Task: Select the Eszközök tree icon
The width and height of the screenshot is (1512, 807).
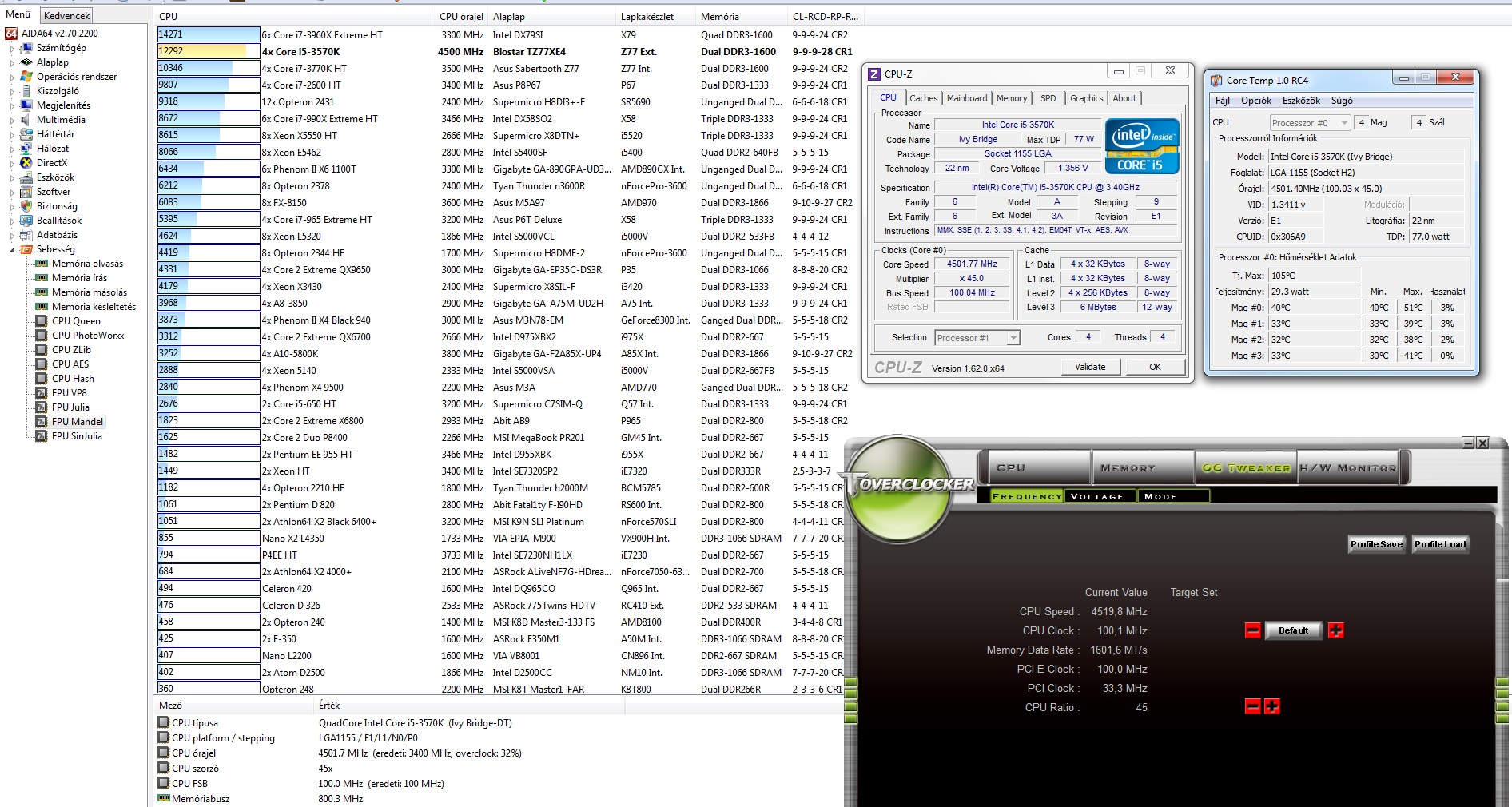Action: [x=26, y=177]
